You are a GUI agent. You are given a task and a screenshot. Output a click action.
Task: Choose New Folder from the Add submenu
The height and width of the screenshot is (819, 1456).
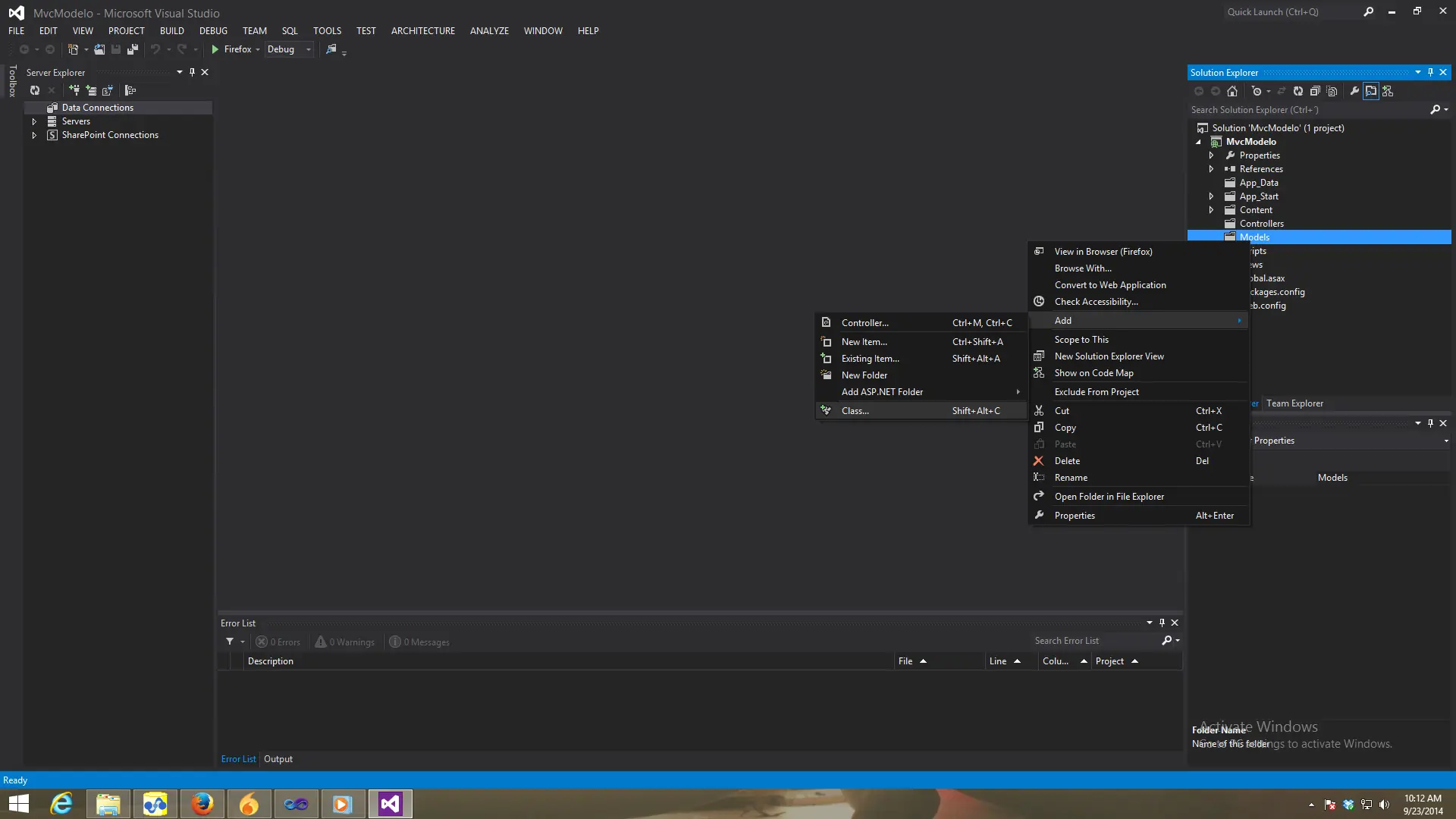click(921, 375)
